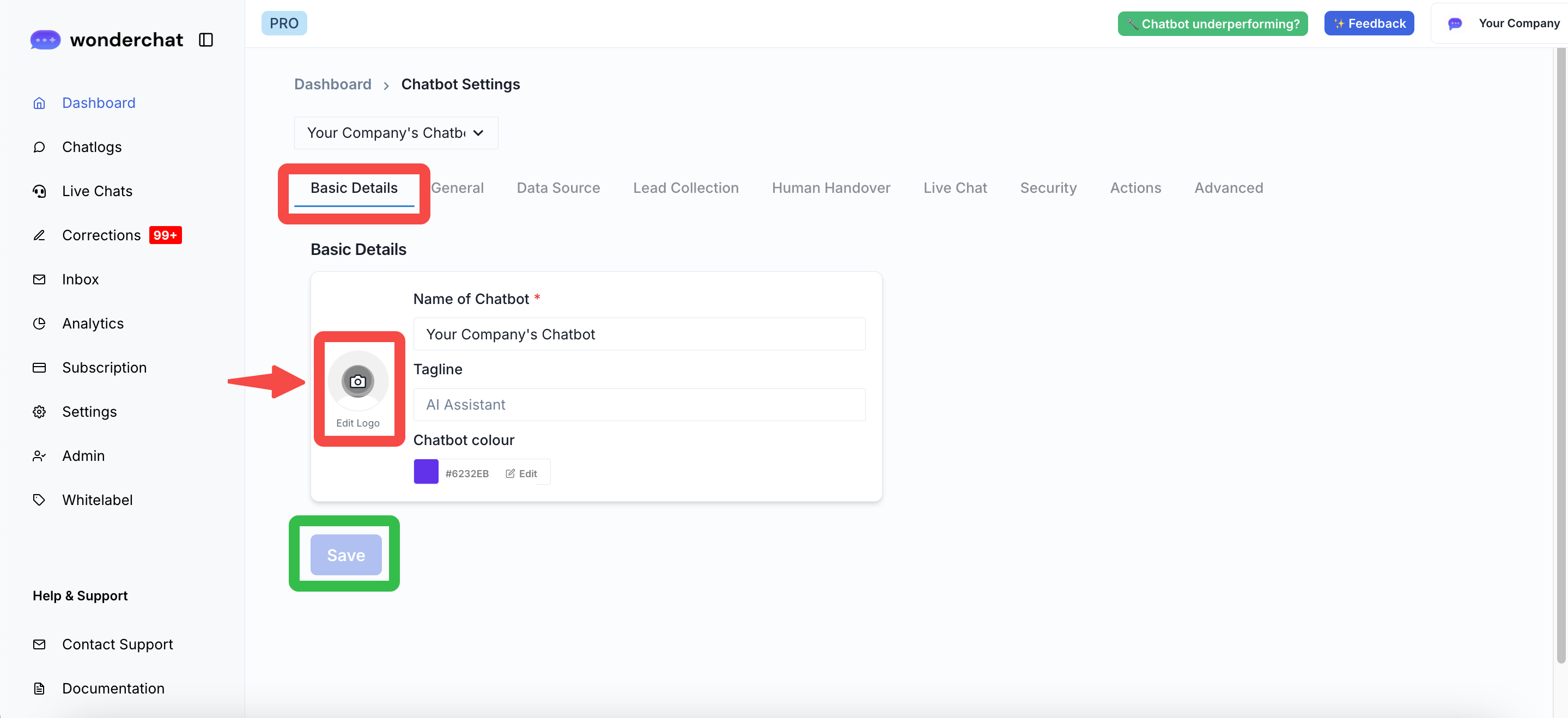1568x718 pixels.
Task: Open Settings gear in sidebar
Action: click(x=40, y=412)
